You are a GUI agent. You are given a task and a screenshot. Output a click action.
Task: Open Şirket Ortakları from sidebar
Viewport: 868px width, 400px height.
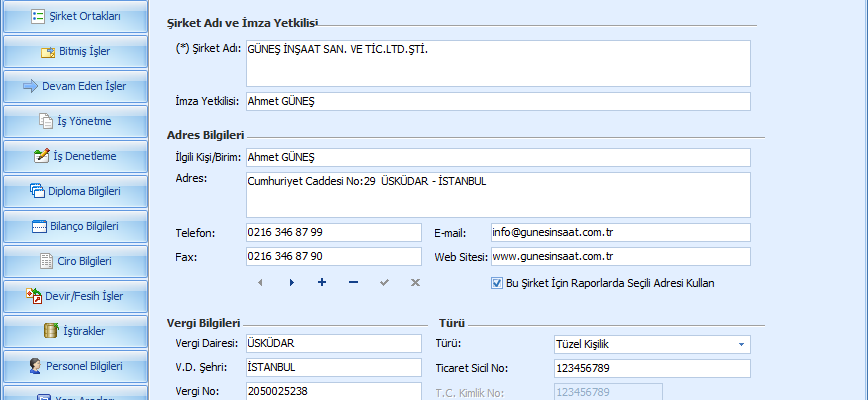coord(76,16)
